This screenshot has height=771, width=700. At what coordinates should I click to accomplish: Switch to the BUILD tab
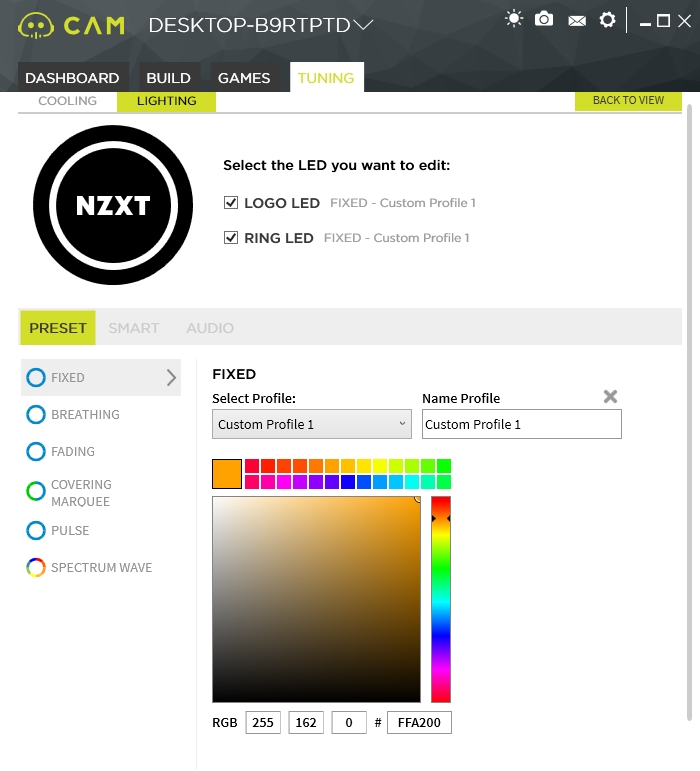tap(169, 78)
